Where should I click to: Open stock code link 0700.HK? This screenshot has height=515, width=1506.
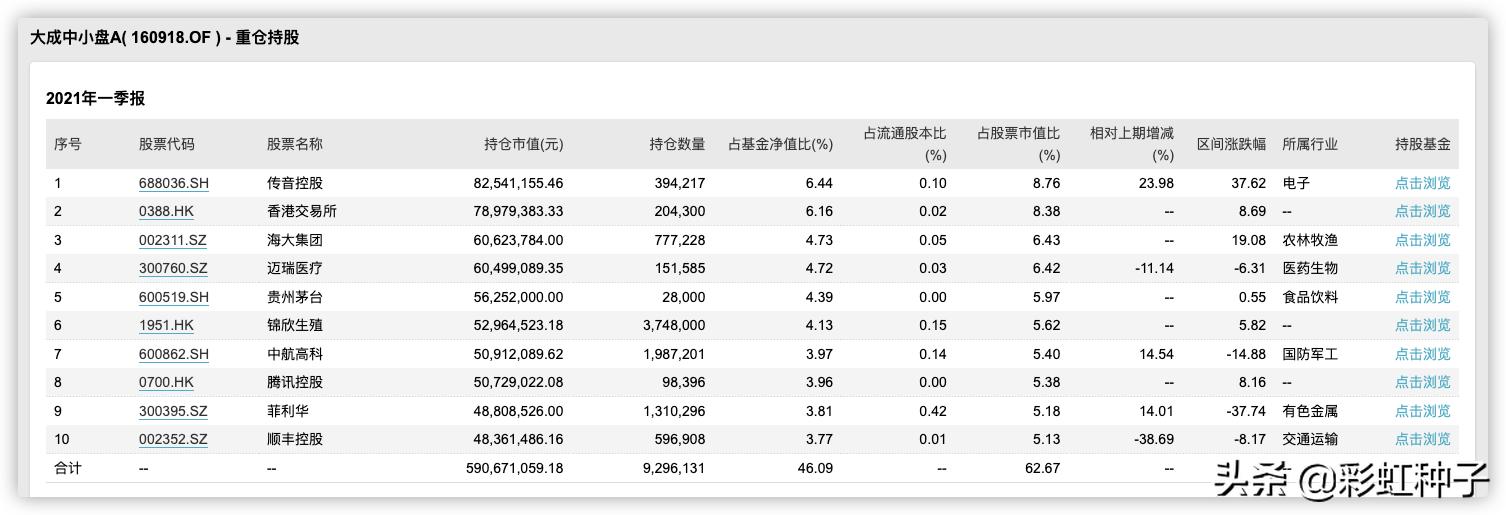[167, 382]
